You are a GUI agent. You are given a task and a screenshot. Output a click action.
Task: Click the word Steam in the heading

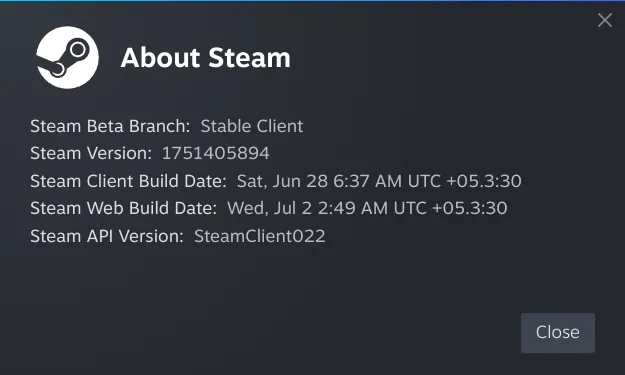(x=250, y=58)
